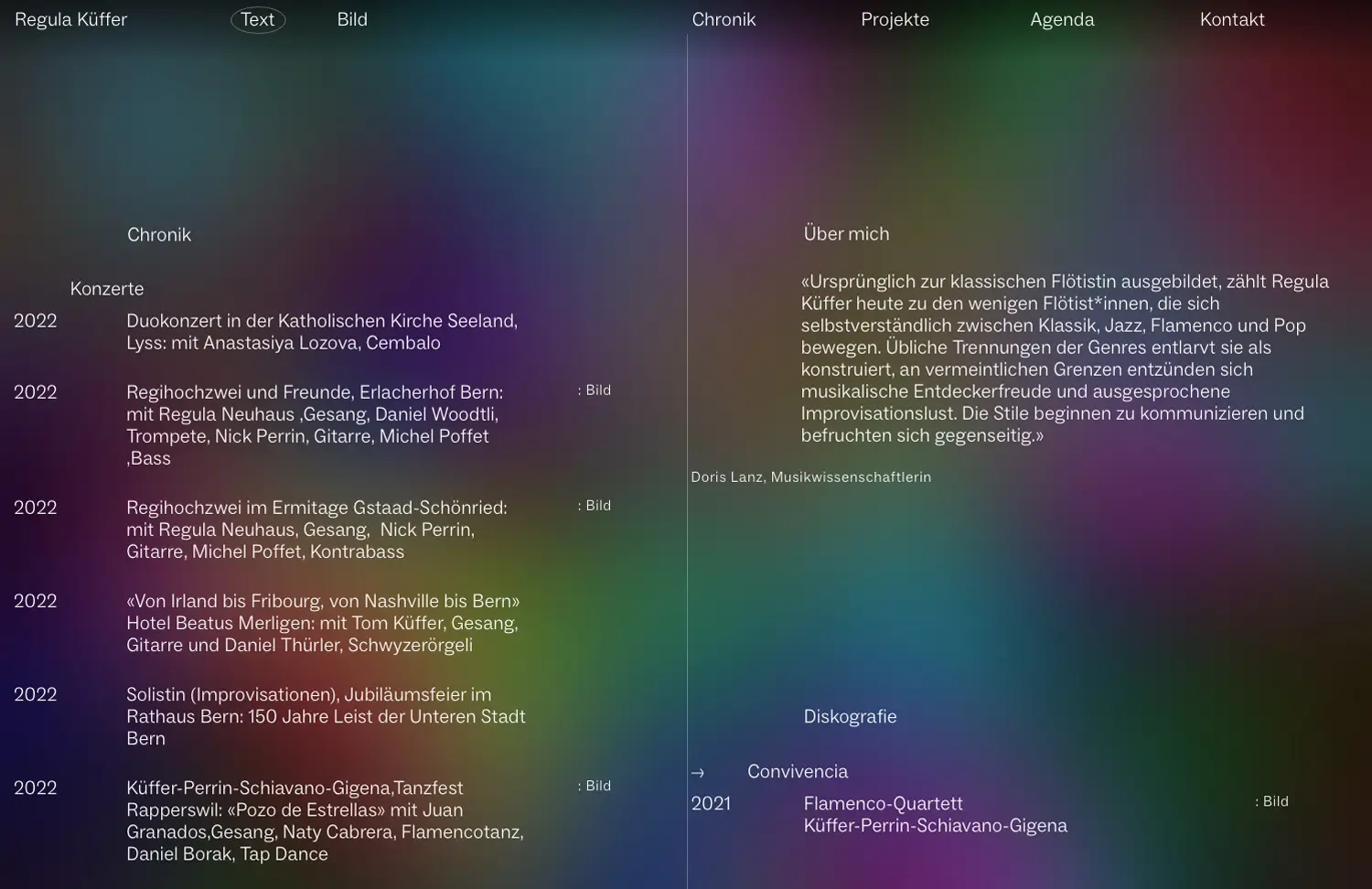The height and width of the screenshot is (889, 1372).
Task: Open the Kontakt page
Action: [1232, 19]
